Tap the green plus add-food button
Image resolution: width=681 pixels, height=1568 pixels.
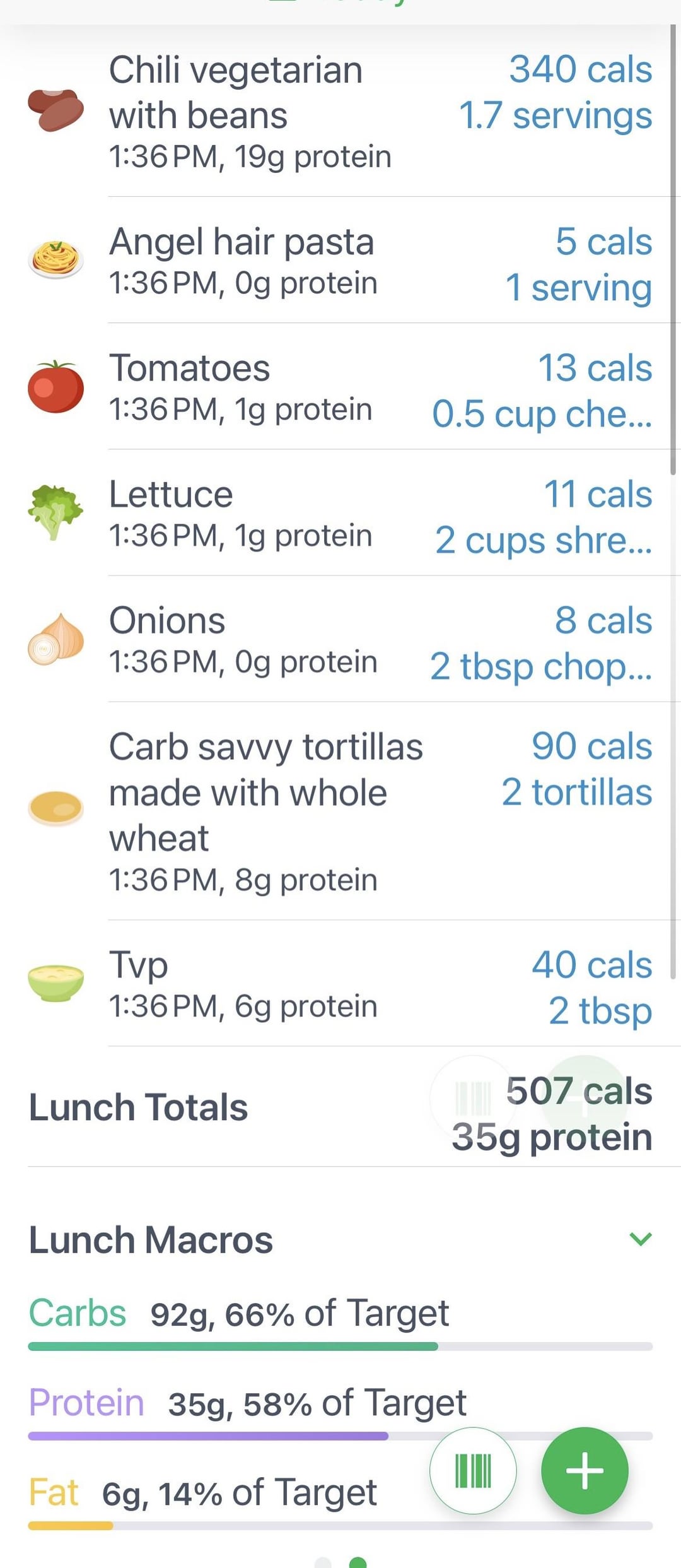click(585, 1470)
